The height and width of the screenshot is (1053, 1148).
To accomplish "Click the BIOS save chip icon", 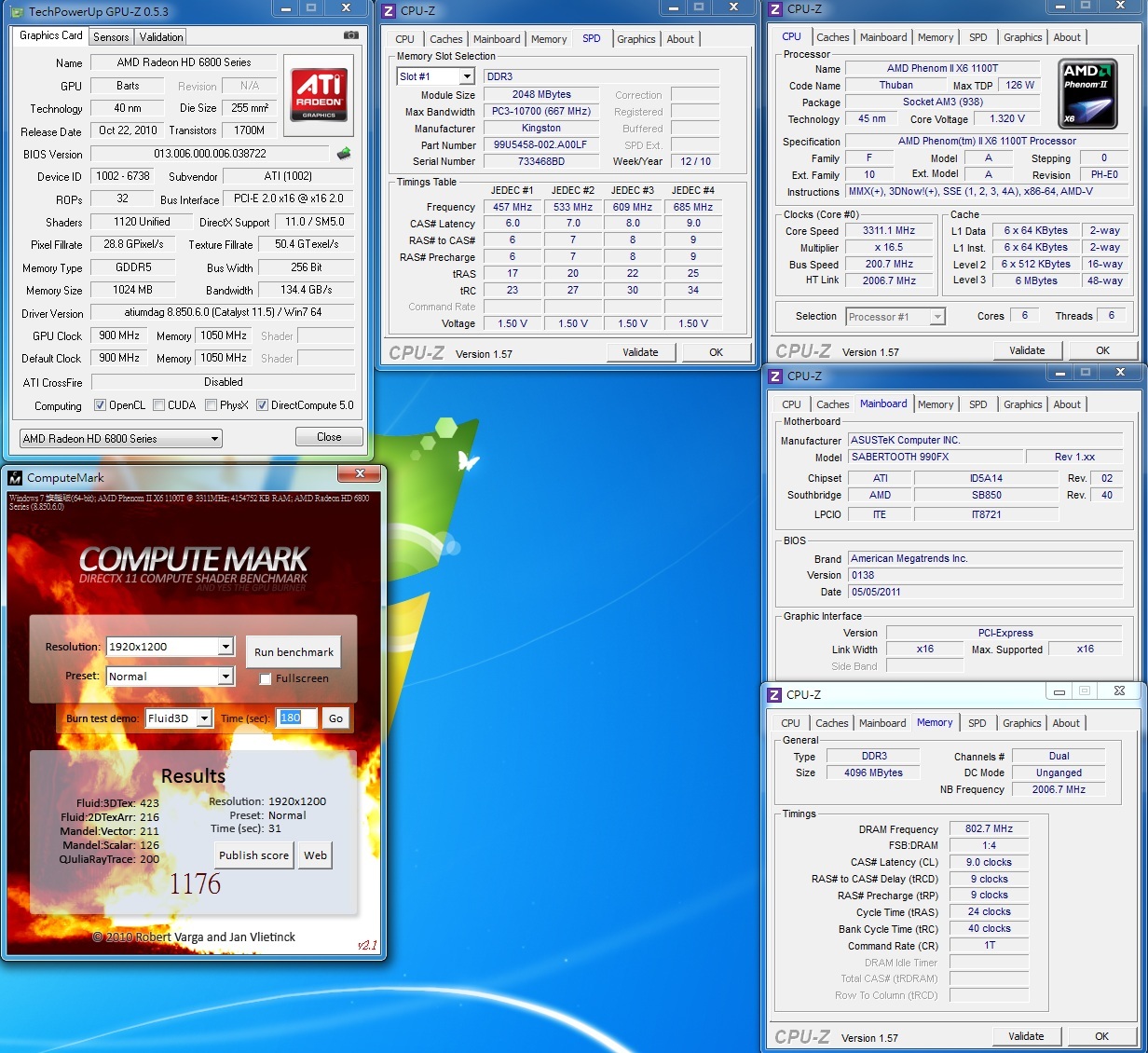I will (x=344, y=154).
